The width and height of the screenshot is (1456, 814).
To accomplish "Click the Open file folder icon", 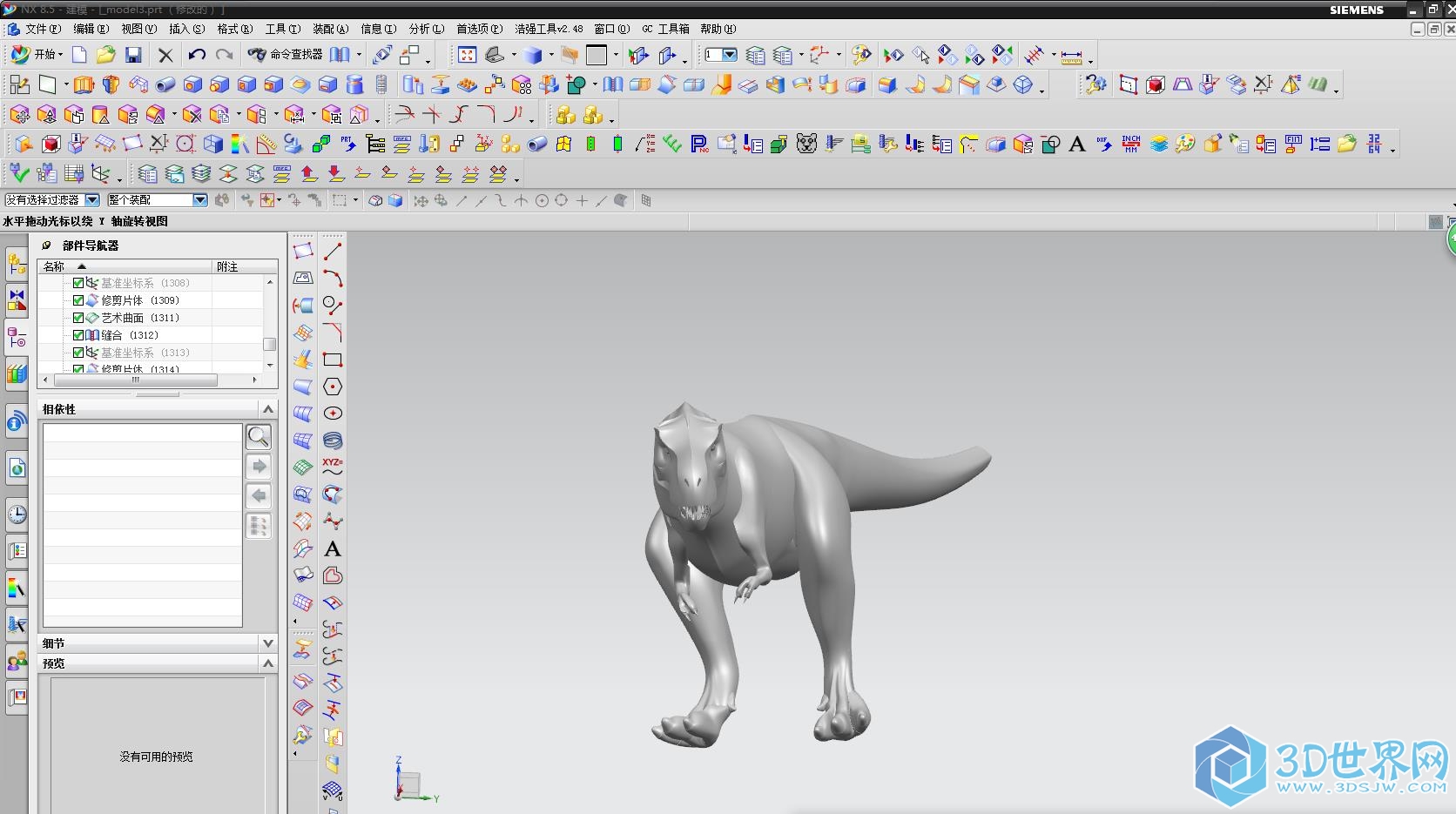I will click(x=105, y=55).
